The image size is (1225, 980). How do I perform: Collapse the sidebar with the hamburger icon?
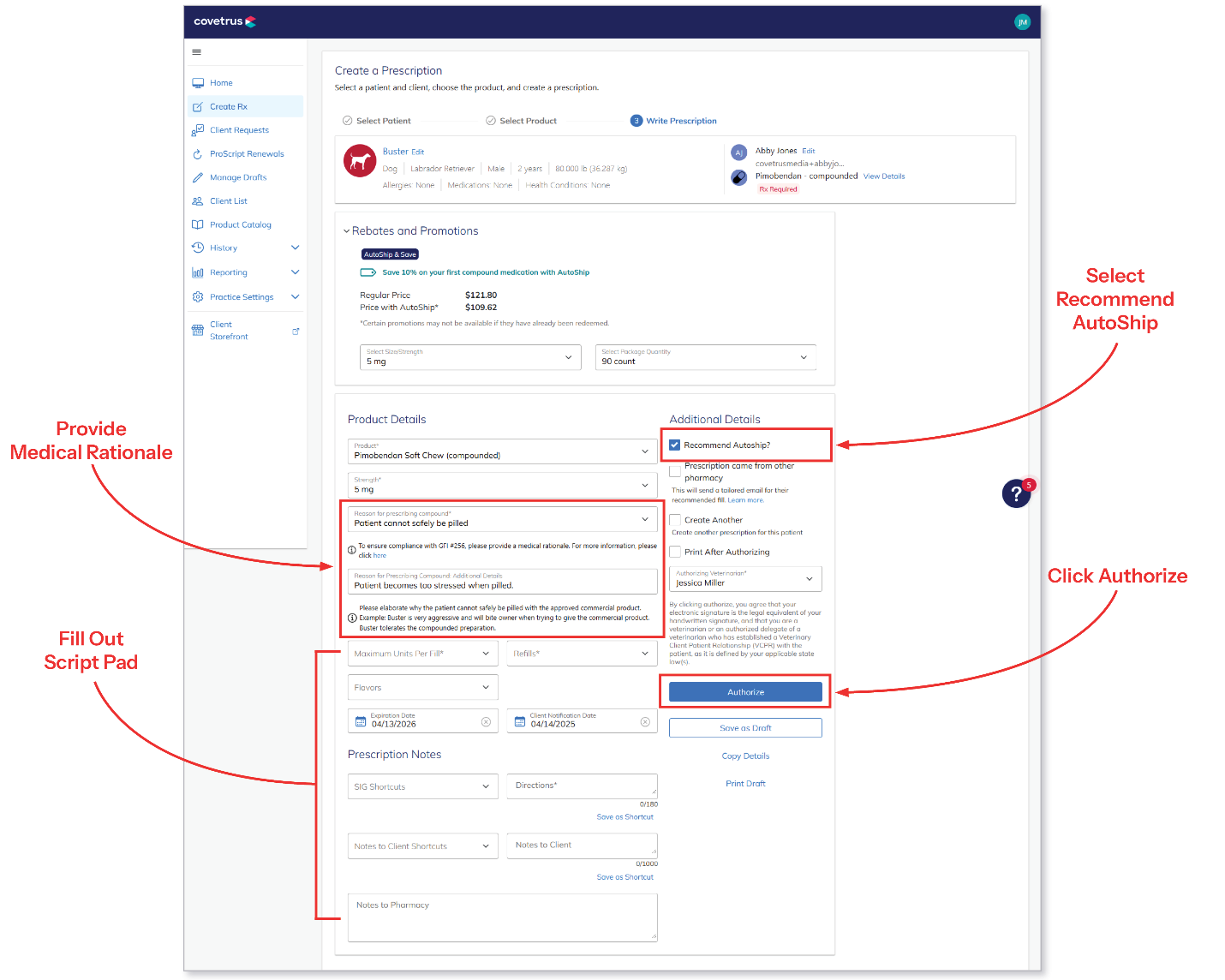(196, 51)
